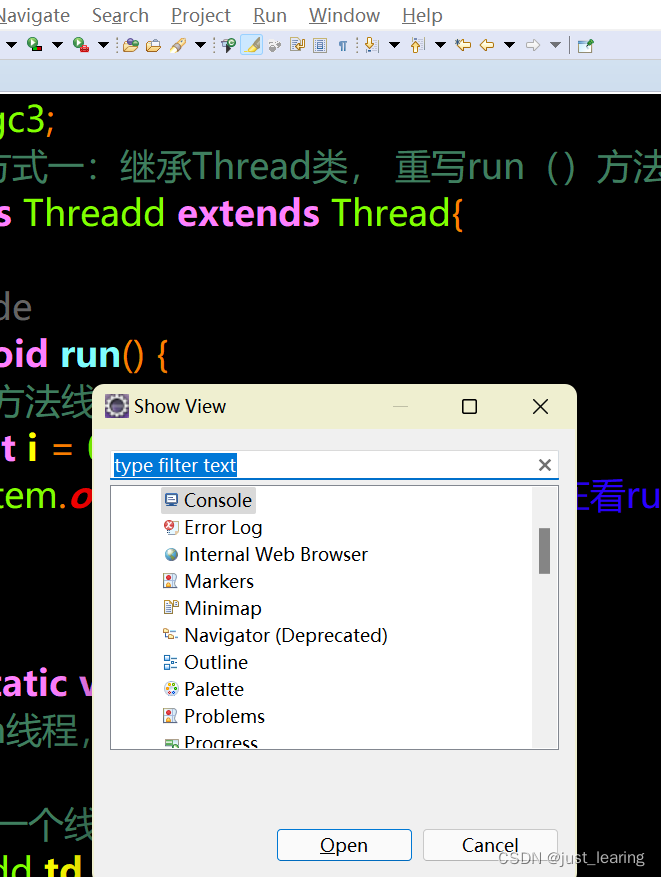Screen dimensions: 661x877
Task: Click the Show View dialog title icon
Action: pos(117,406)
